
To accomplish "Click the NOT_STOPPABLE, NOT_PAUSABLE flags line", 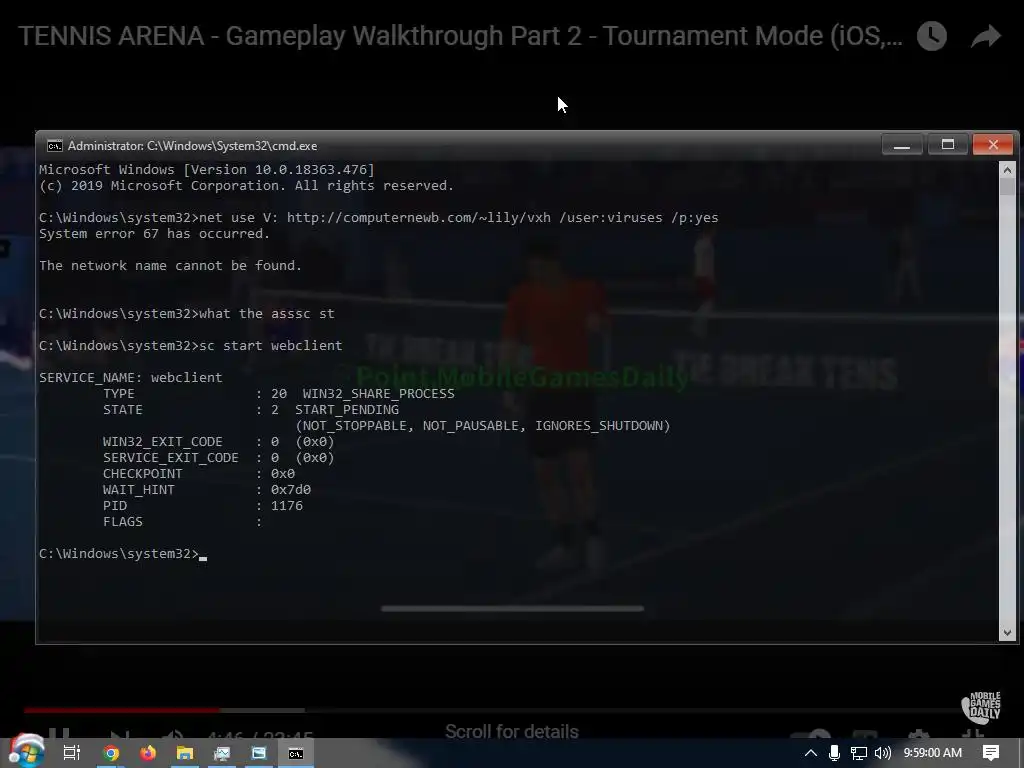I will pos(483,426).
